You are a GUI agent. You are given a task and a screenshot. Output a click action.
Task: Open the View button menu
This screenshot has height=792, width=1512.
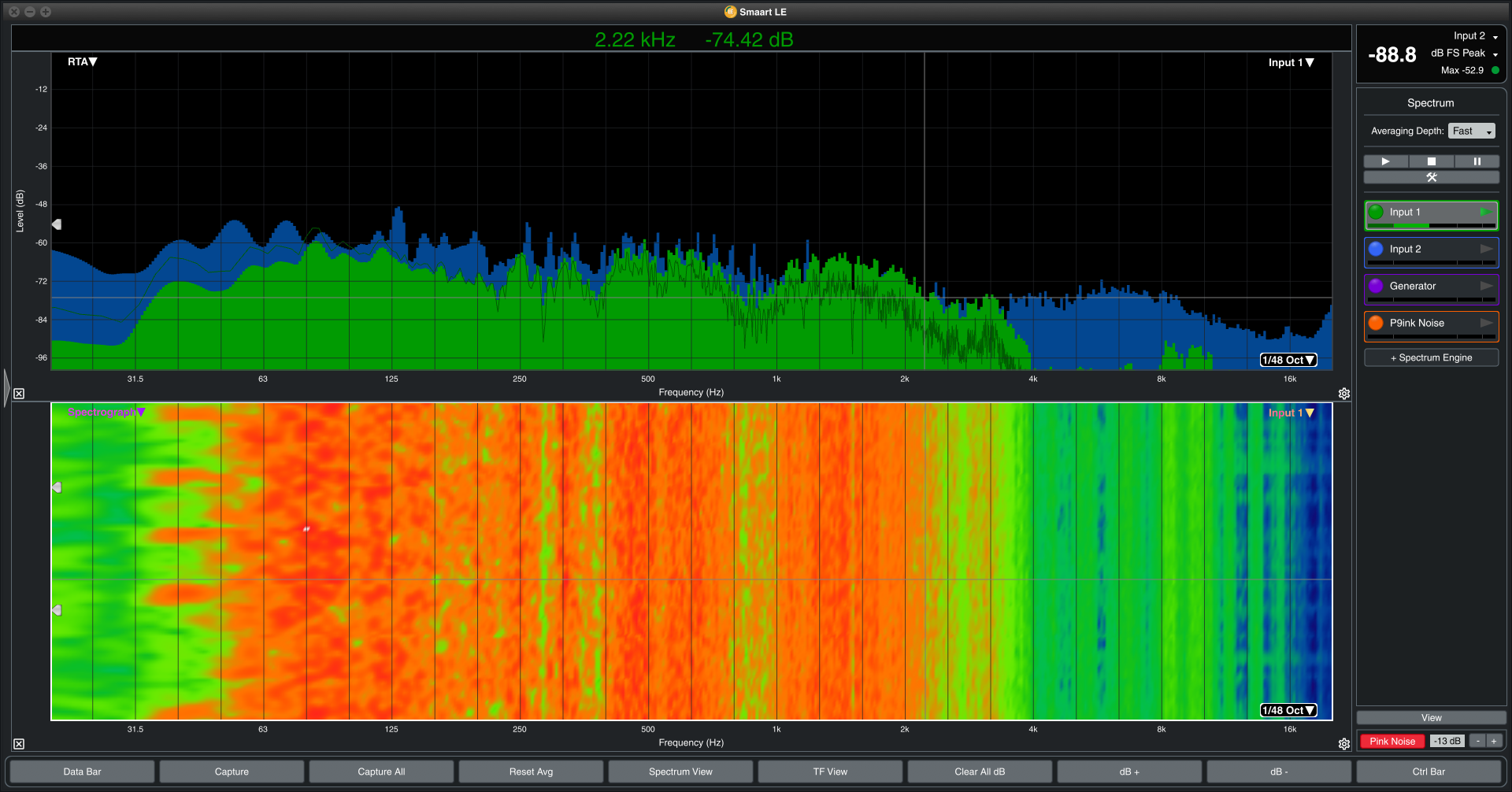[1431, 718]
